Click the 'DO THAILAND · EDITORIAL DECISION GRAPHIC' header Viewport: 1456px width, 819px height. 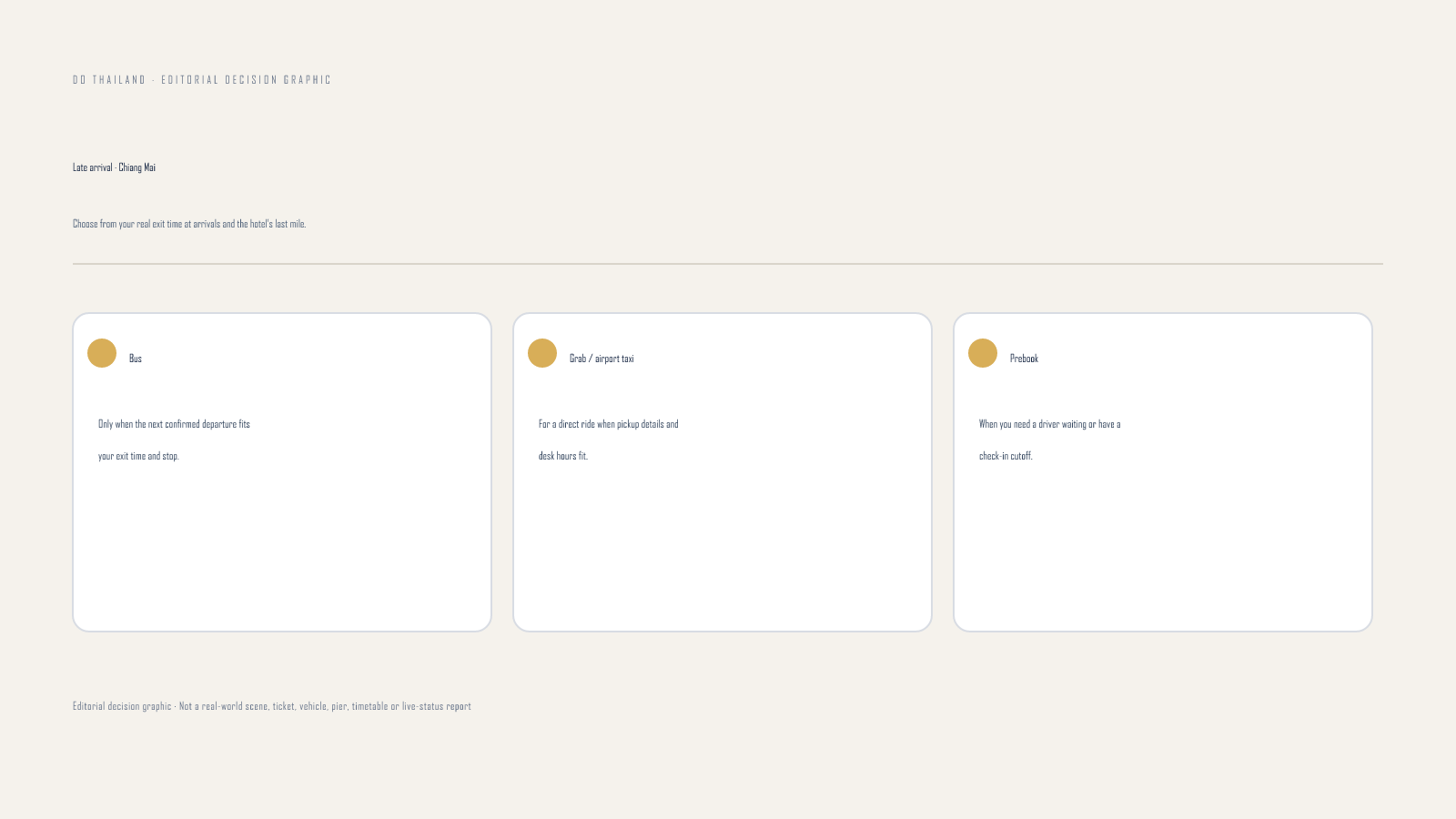pos(202,80)
